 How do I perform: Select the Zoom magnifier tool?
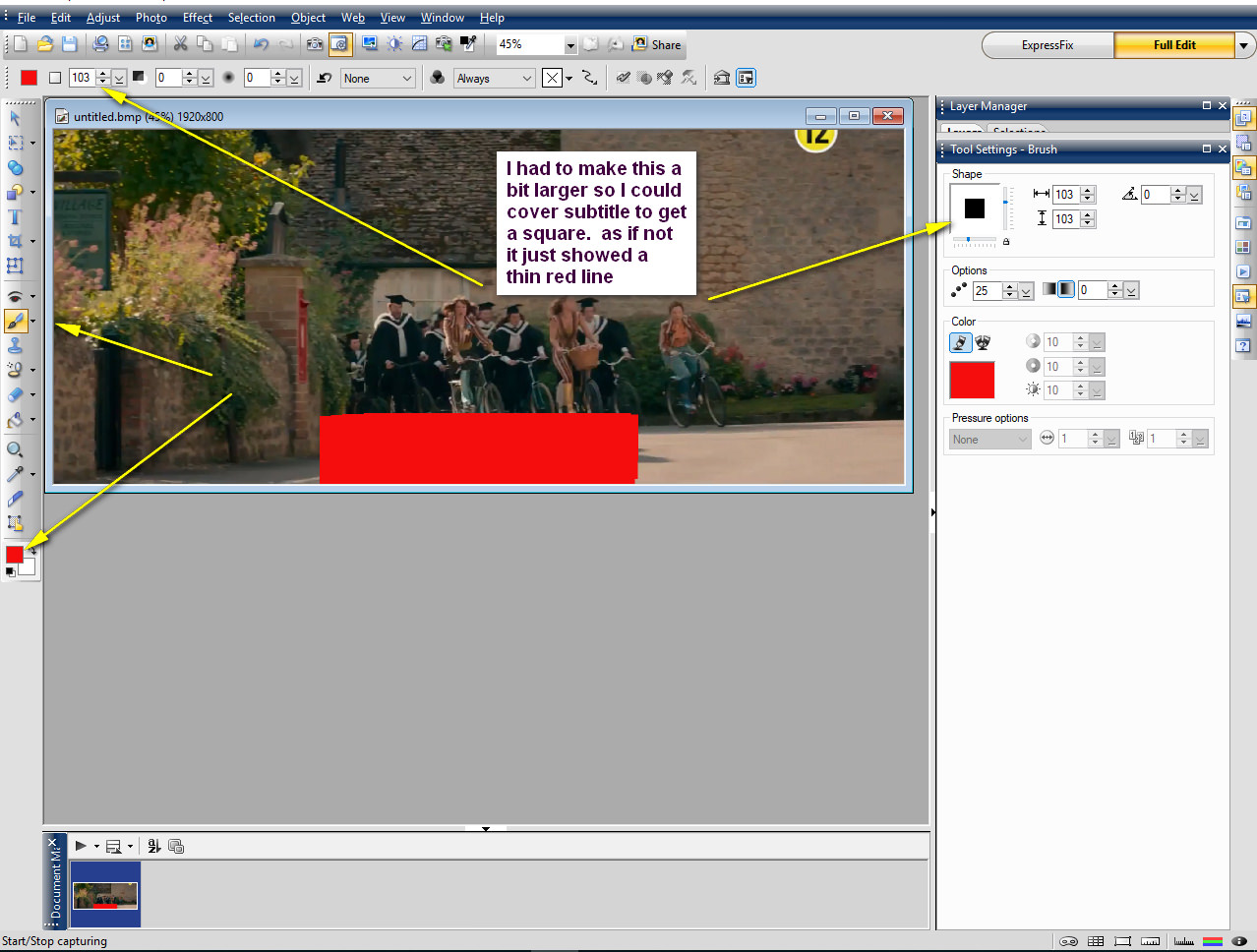(15, 449)
